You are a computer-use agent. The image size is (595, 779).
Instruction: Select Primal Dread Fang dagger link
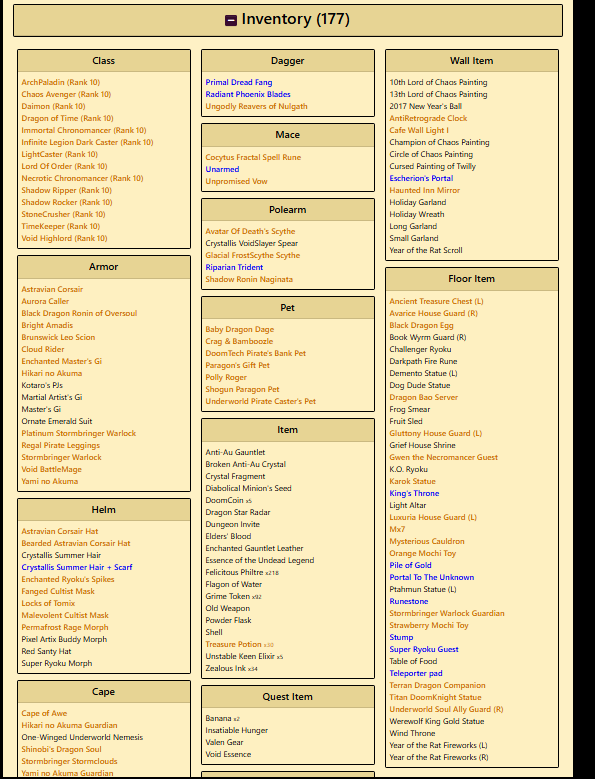(x=239, y=82)
